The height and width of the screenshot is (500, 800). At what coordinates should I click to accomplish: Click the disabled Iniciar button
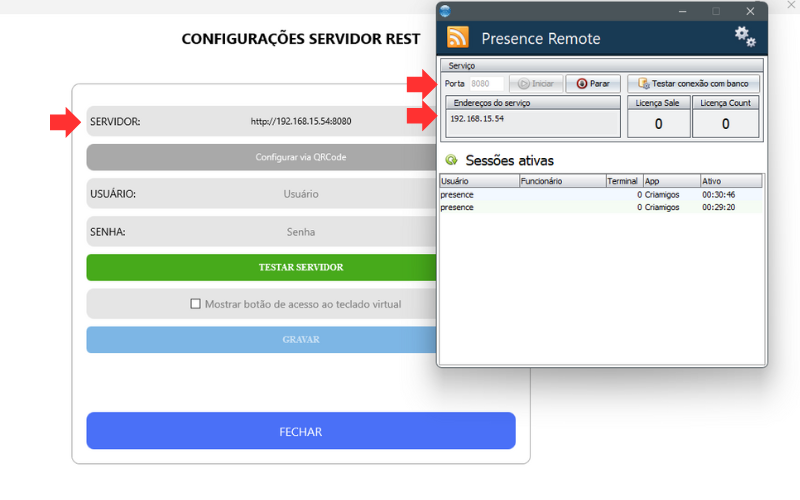tap(536, 84)
